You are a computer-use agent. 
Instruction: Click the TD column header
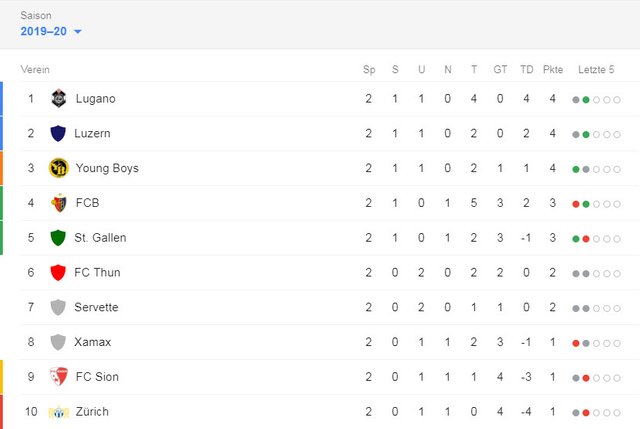click(527, 69)
